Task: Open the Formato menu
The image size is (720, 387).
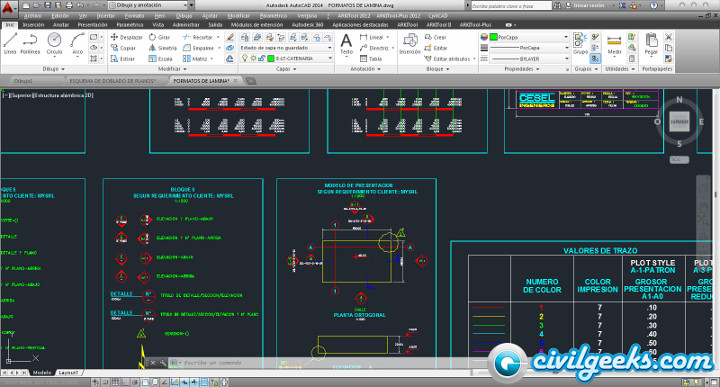Action: click(134, 16)
